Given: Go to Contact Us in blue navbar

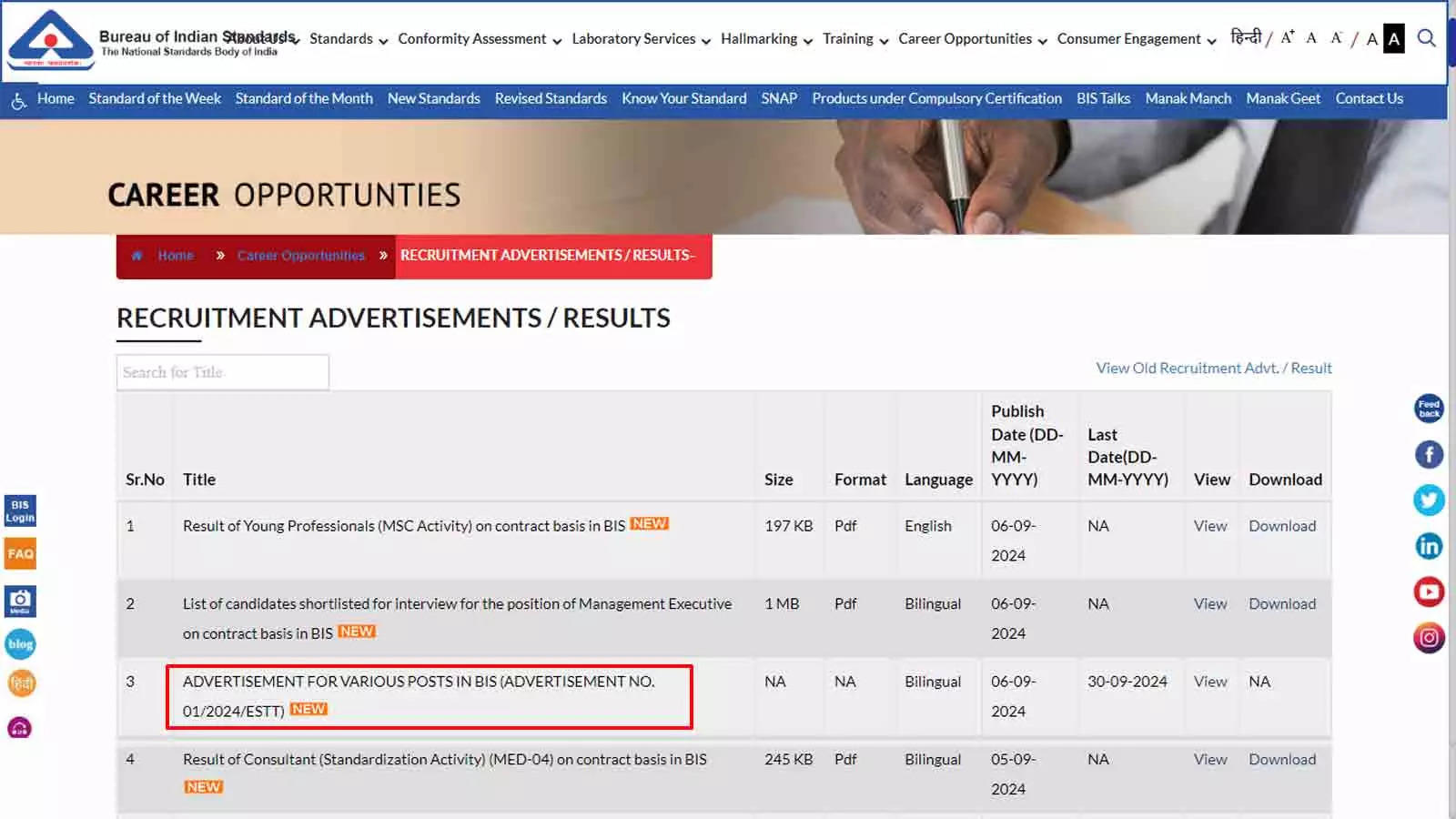Looking at the screenshot, I should (x=1369, y=98).
